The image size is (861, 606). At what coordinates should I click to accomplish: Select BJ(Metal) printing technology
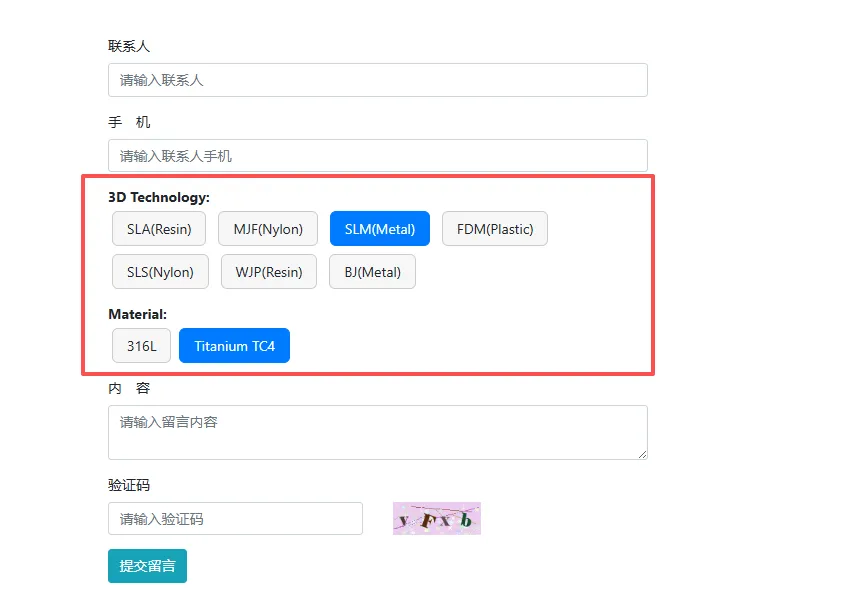point(372,272)
